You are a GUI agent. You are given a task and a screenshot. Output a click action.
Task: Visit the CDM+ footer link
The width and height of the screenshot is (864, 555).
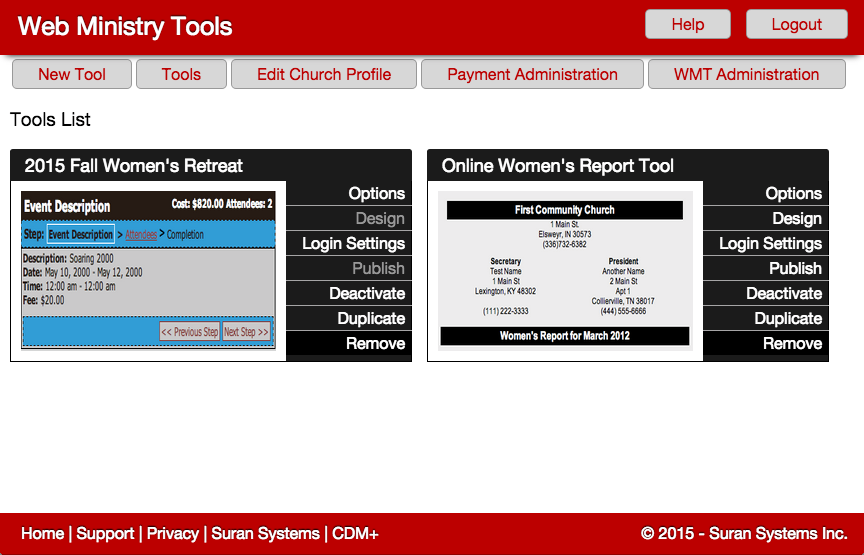[x=355, y=534]
